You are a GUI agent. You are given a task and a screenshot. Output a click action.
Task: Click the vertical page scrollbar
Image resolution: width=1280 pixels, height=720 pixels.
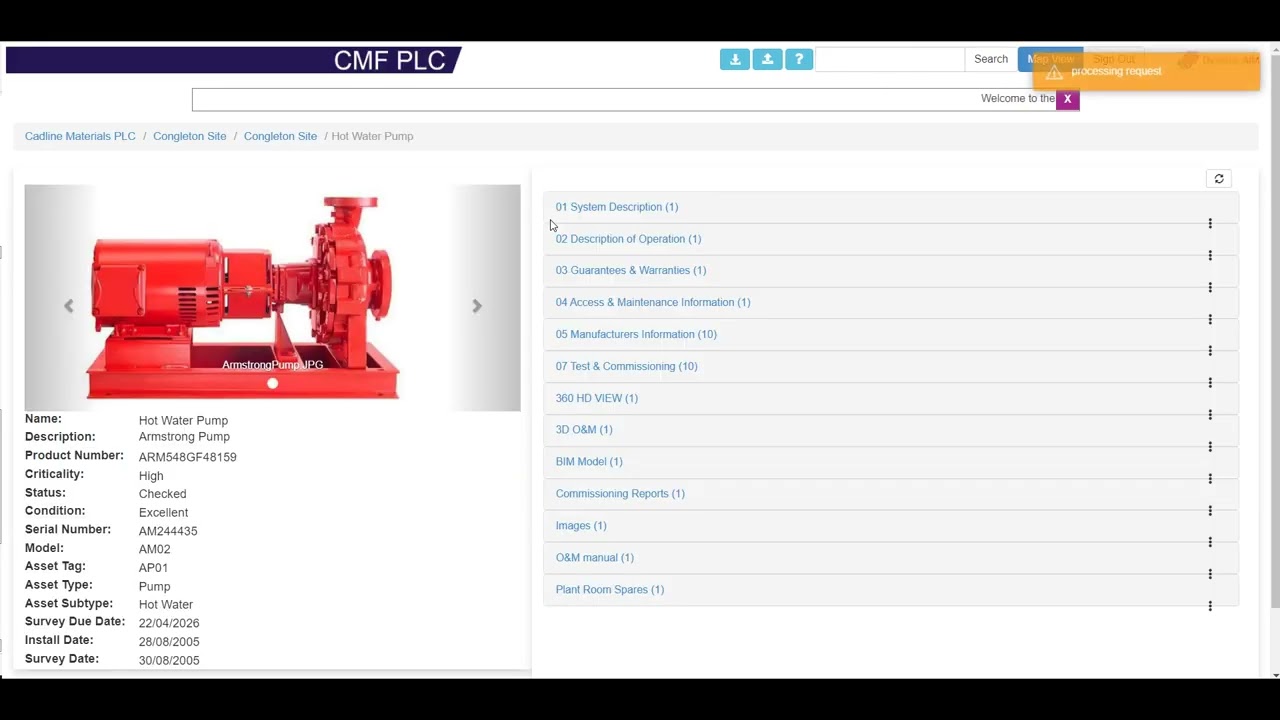pyautogui.click(x=1274, y=330)
